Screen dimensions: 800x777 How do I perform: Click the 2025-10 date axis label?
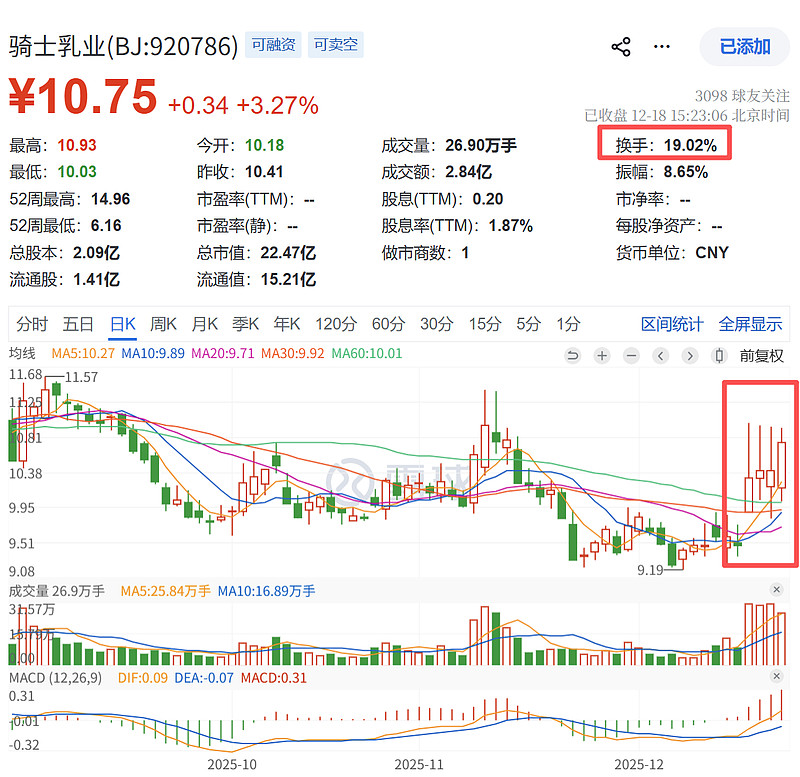(x=232, y=764)
